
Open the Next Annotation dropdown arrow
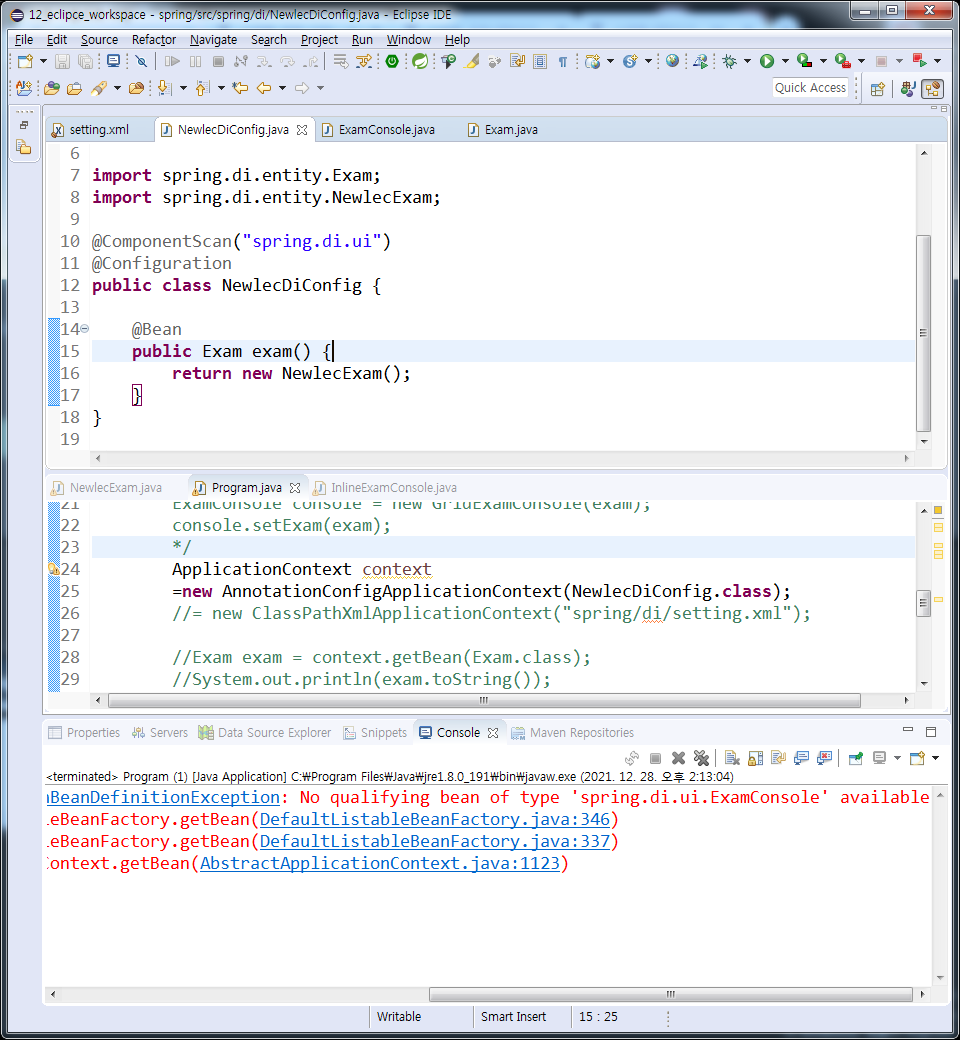pyautogui.click(x=183, y=88)
